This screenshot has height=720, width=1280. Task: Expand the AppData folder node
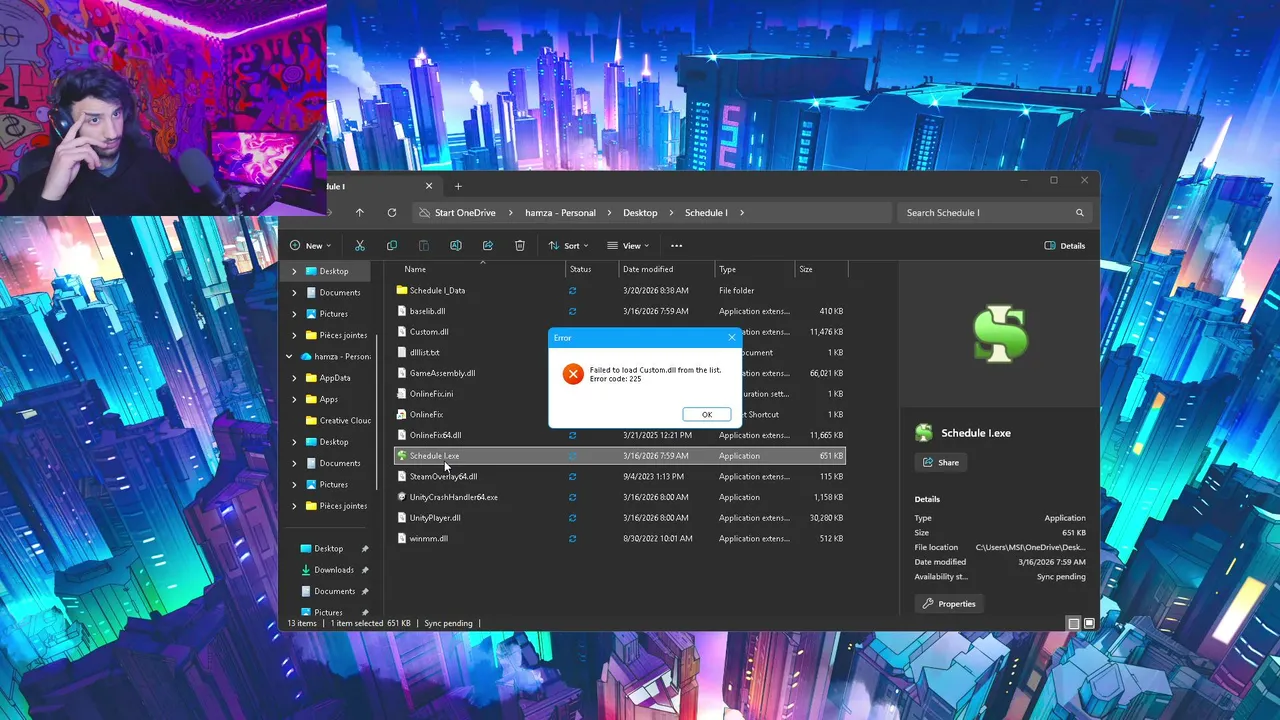click(294, 378)
